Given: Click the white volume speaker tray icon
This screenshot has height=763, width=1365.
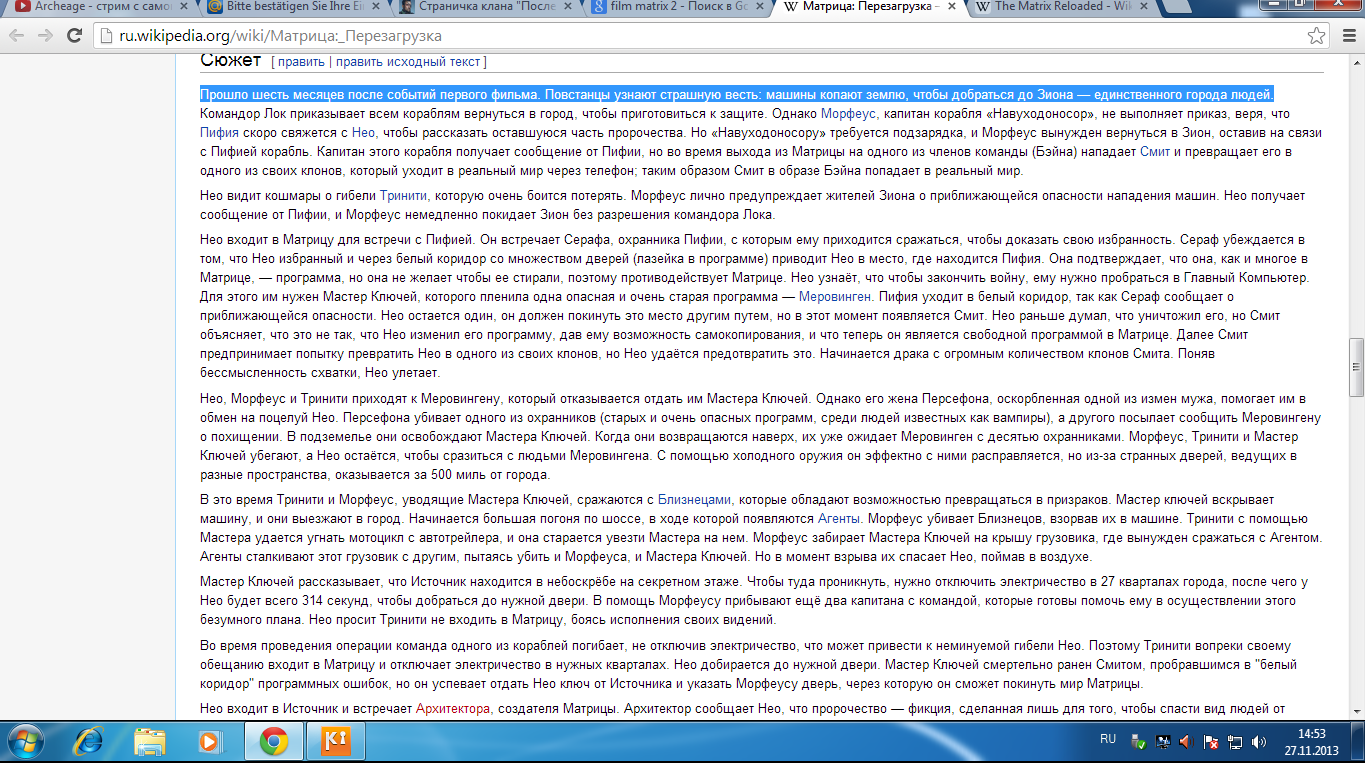Looking at the screenshot, I should click(x=1258, y=743).
